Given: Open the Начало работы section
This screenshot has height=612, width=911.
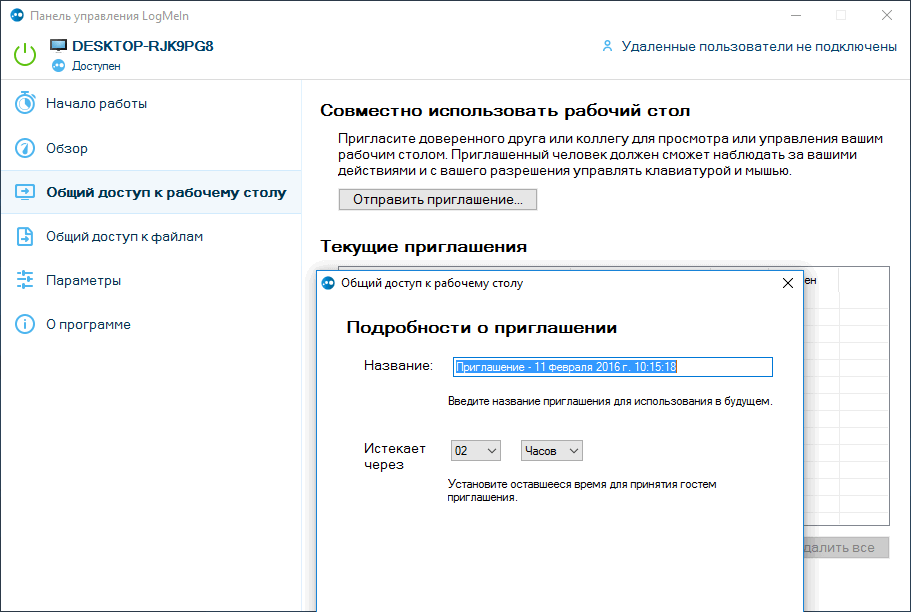Looking at the screenshot, I should tap(151, 103).
